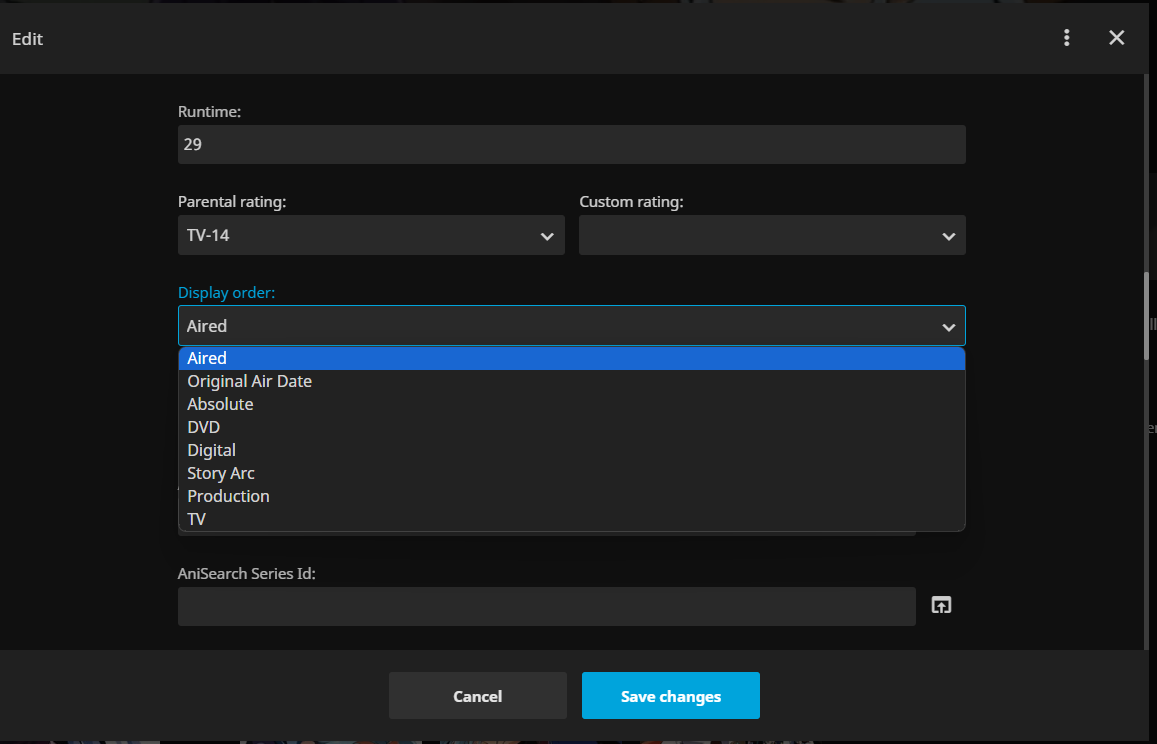1157x744 pixels.
Task: Select Story Arc option
Action: [221, 473]
